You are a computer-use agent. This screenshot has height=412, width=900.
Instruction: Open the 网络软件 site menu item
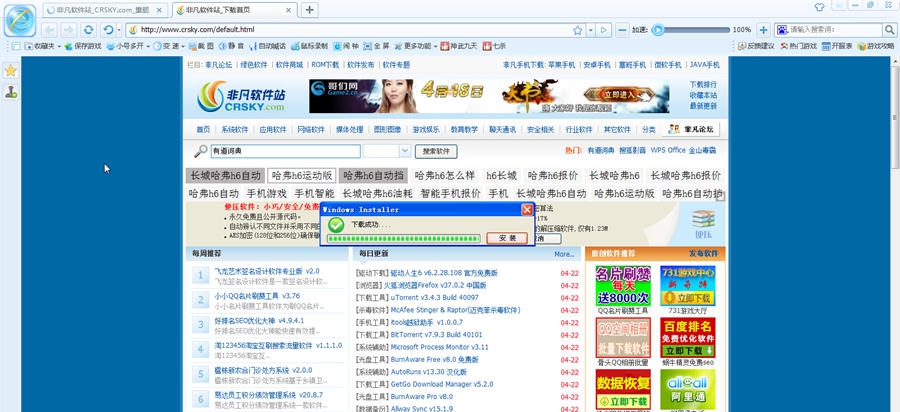311,130
